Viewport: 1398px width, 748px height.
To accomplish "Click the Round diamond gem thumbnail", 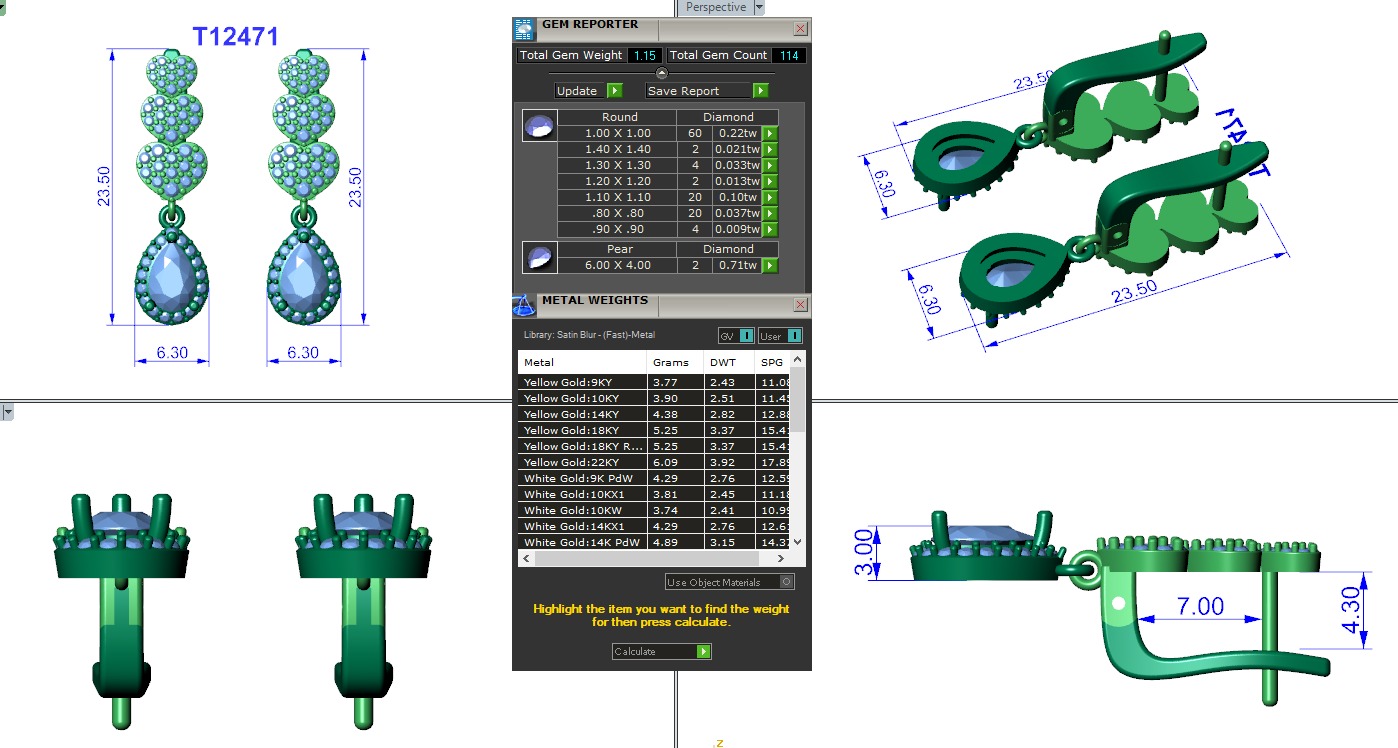I will (538, 127).
